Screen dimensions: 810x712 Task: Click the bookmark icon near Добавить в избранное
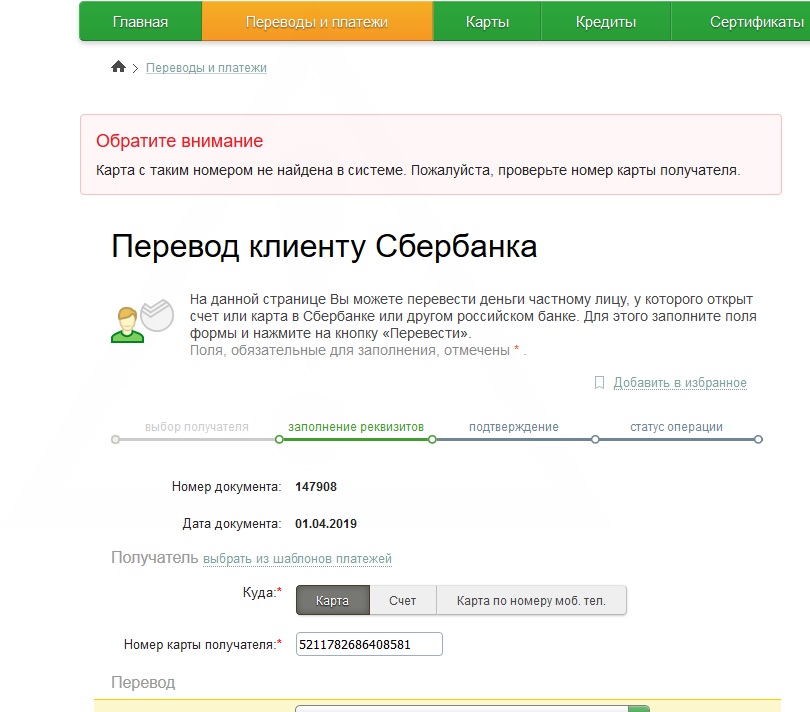pyautogui.click(x=599, y=382)
